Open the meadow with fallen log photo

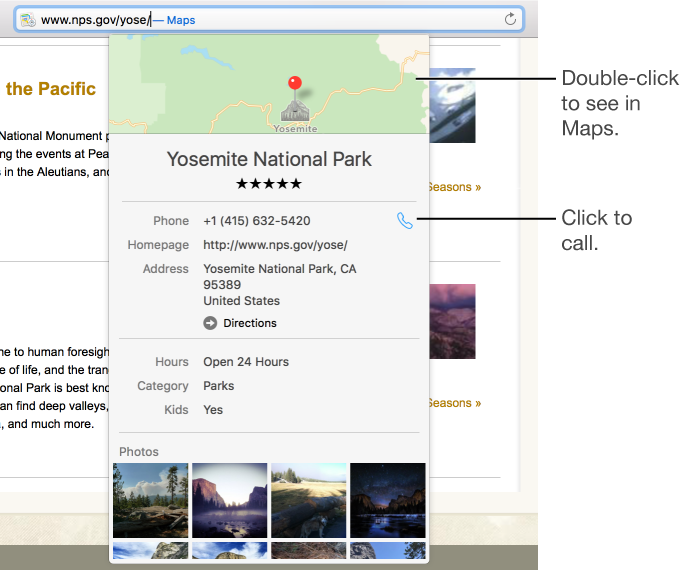(x=308, y=500)
